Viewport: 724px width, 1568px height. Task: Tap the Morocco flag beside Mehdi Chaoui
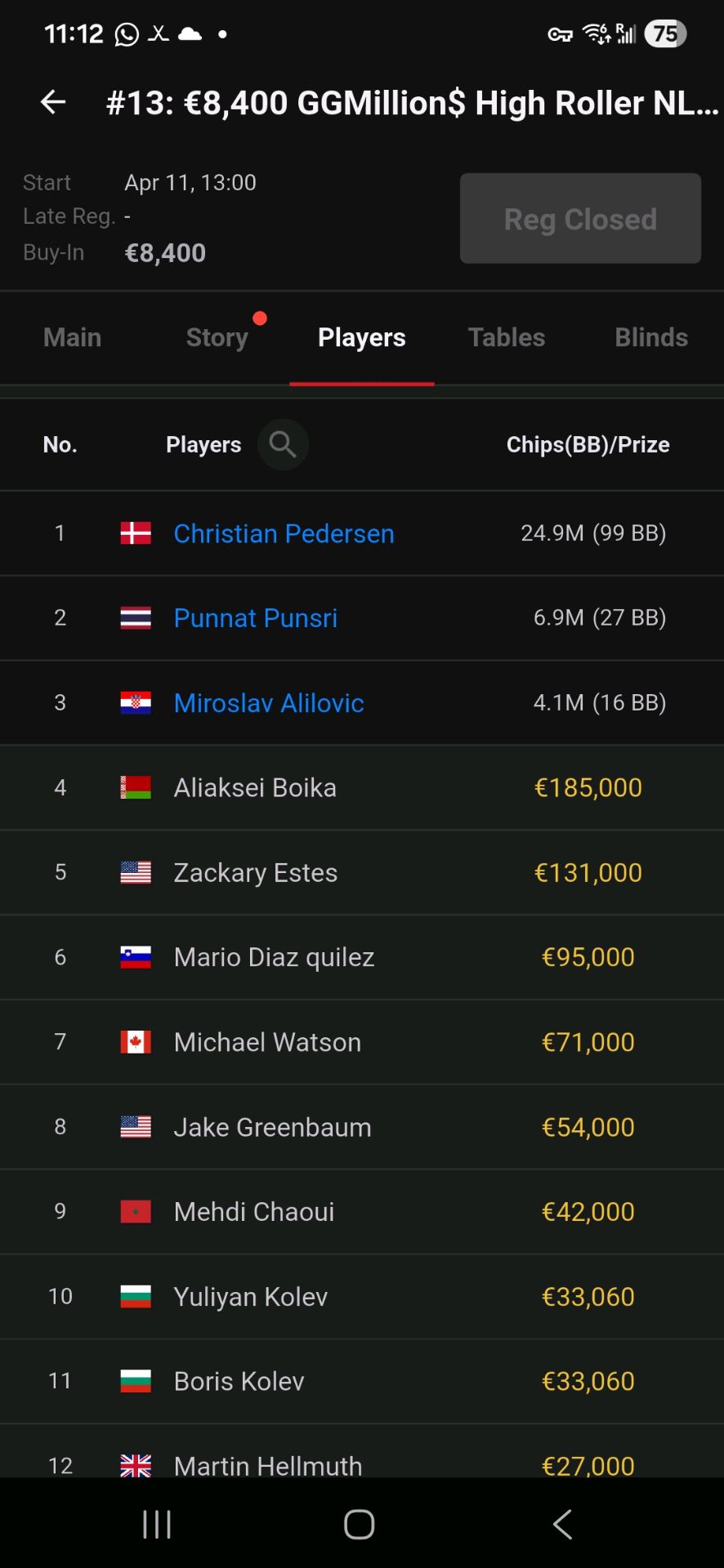click(x=136, y=1212)
